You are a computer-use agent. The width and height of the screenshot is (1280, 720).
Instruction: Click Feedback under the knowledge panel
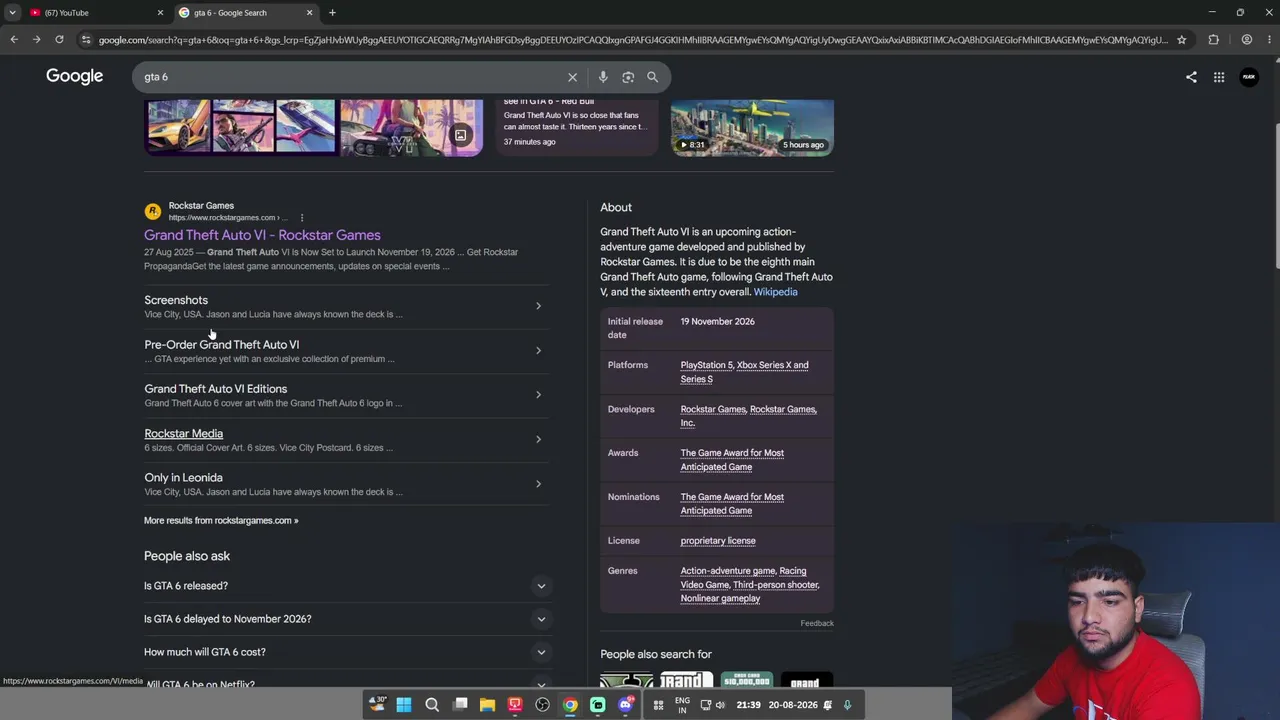[817, 623]
